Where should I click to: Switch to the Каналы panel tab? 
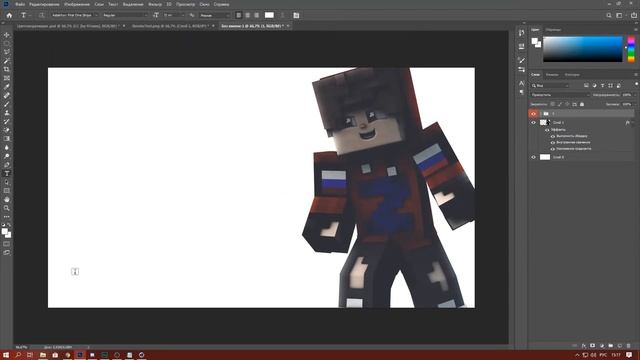tap(552, 75)
